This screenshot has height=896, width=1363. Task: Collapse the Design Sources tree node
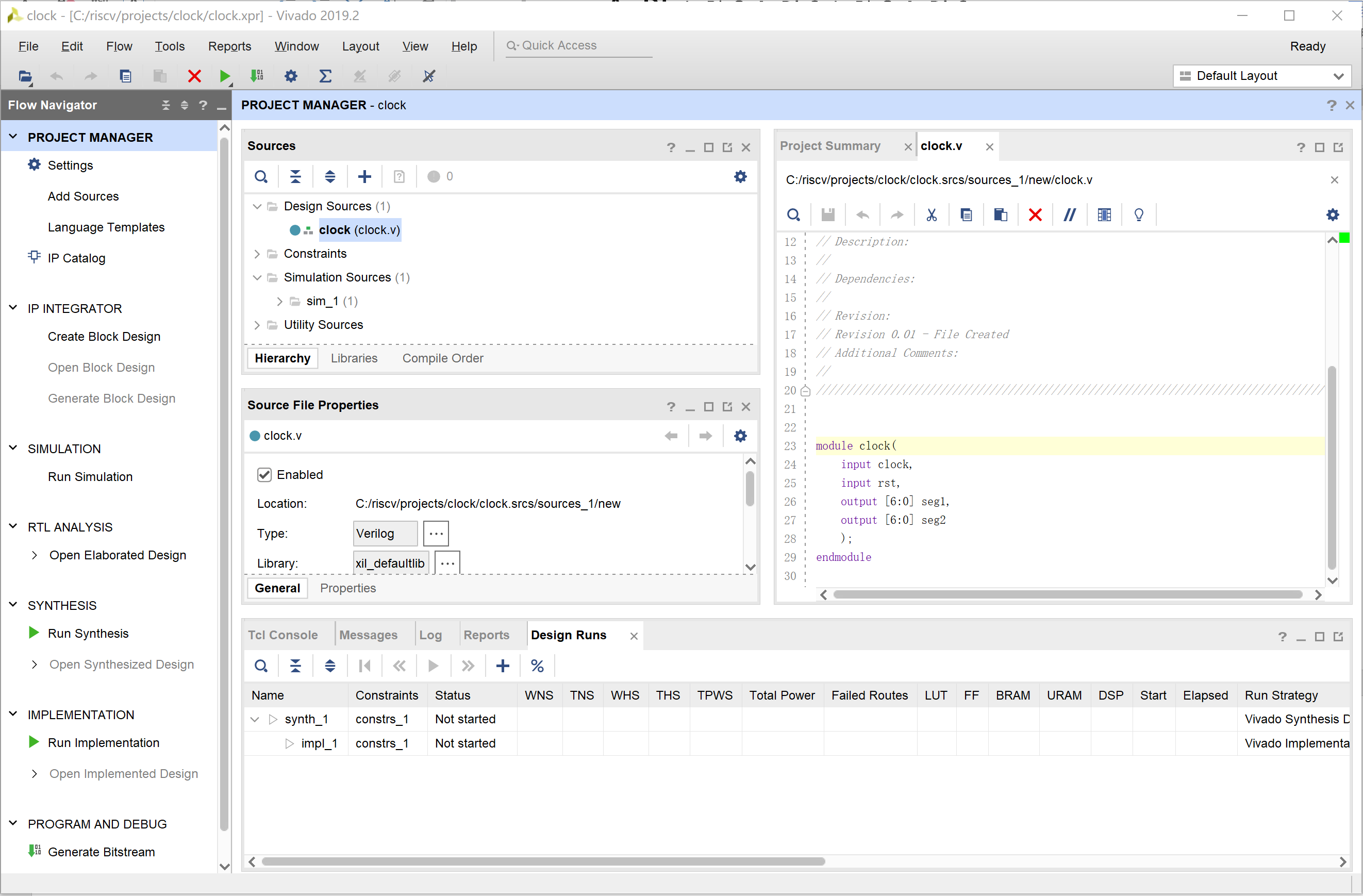[257, 206]
